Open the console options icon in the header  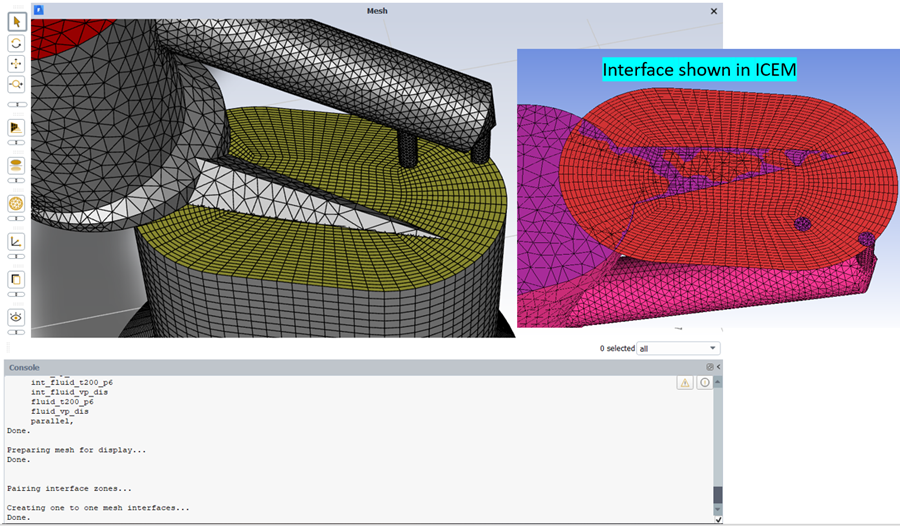tap(710, 367)
